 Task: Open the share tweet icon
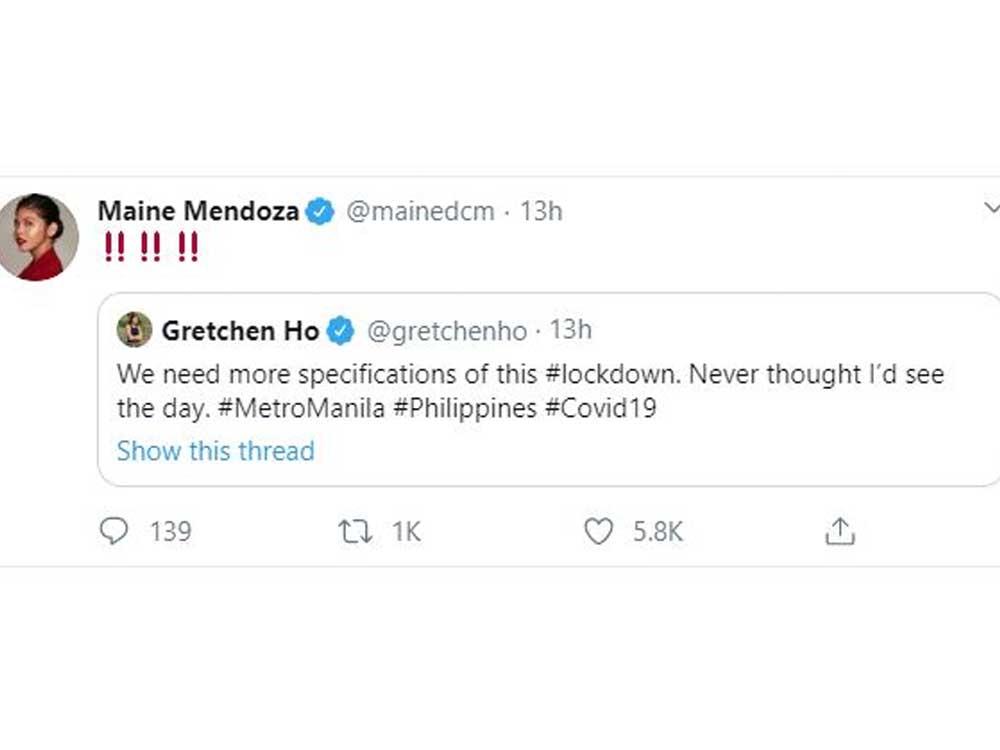coord(840,531)
